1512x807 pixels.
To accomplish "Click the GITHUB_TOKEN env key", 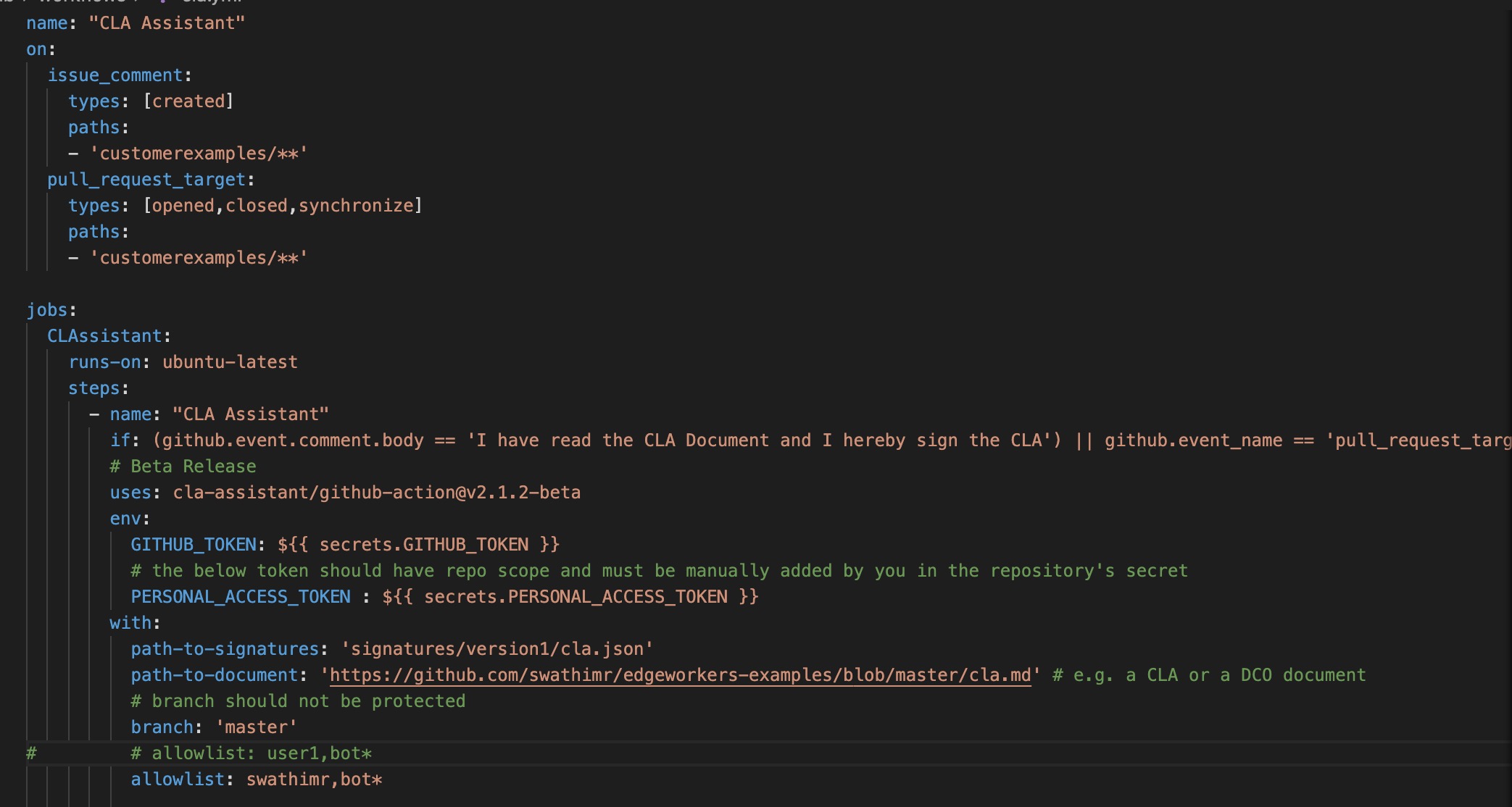I will tap(194, 545).
